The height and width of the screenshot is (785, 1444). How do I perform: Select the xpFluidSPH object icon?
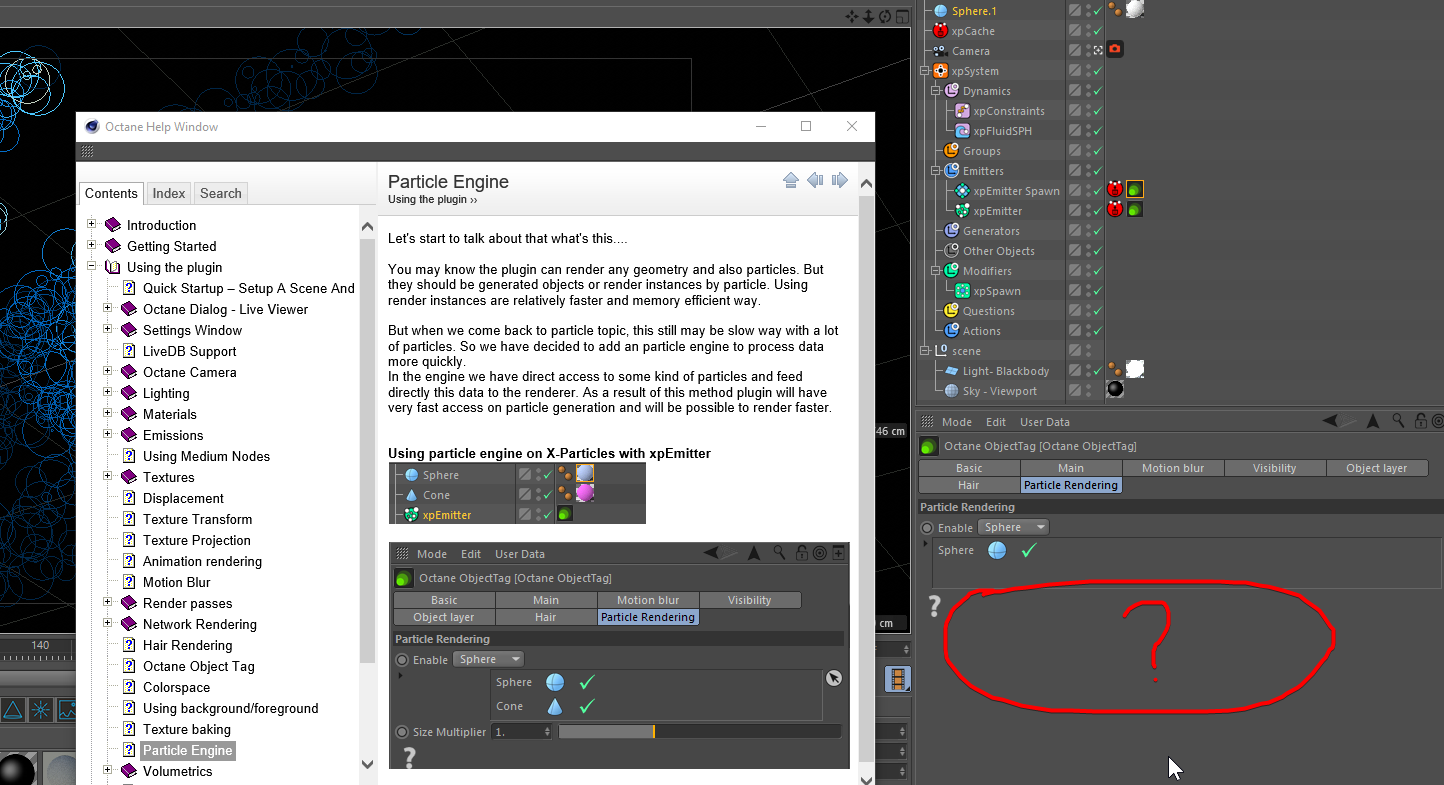pyautogui.click(x=962, y=131)
